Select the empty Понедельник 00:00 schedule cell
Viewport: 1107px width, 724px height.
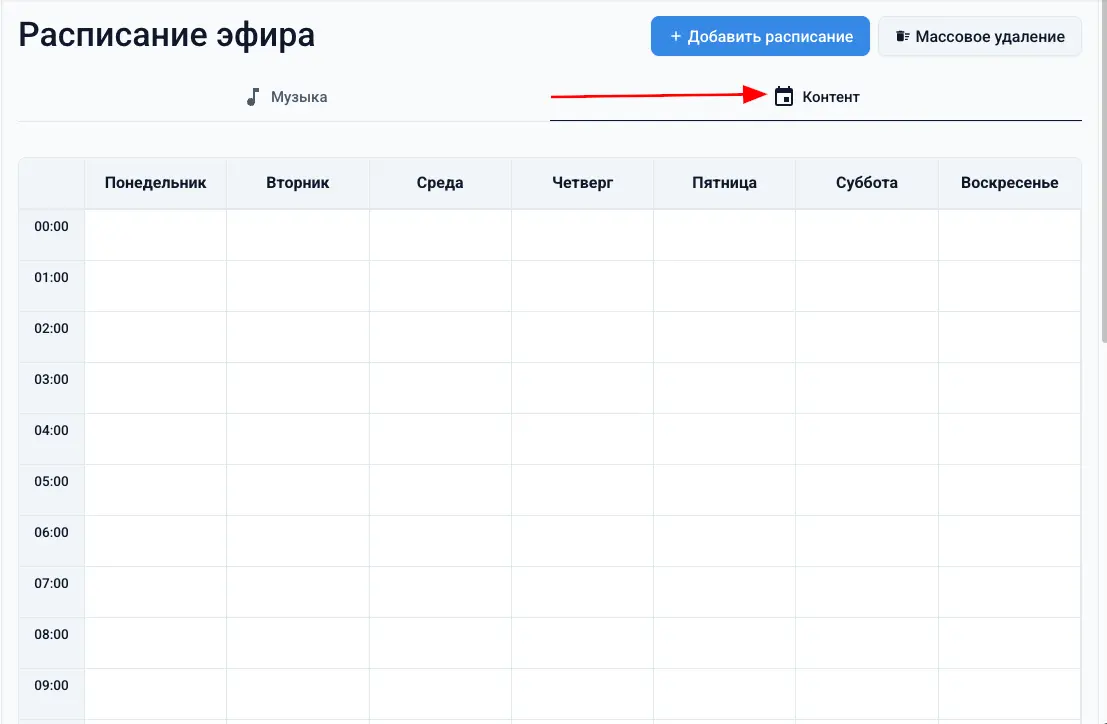(x=155, y=235)
